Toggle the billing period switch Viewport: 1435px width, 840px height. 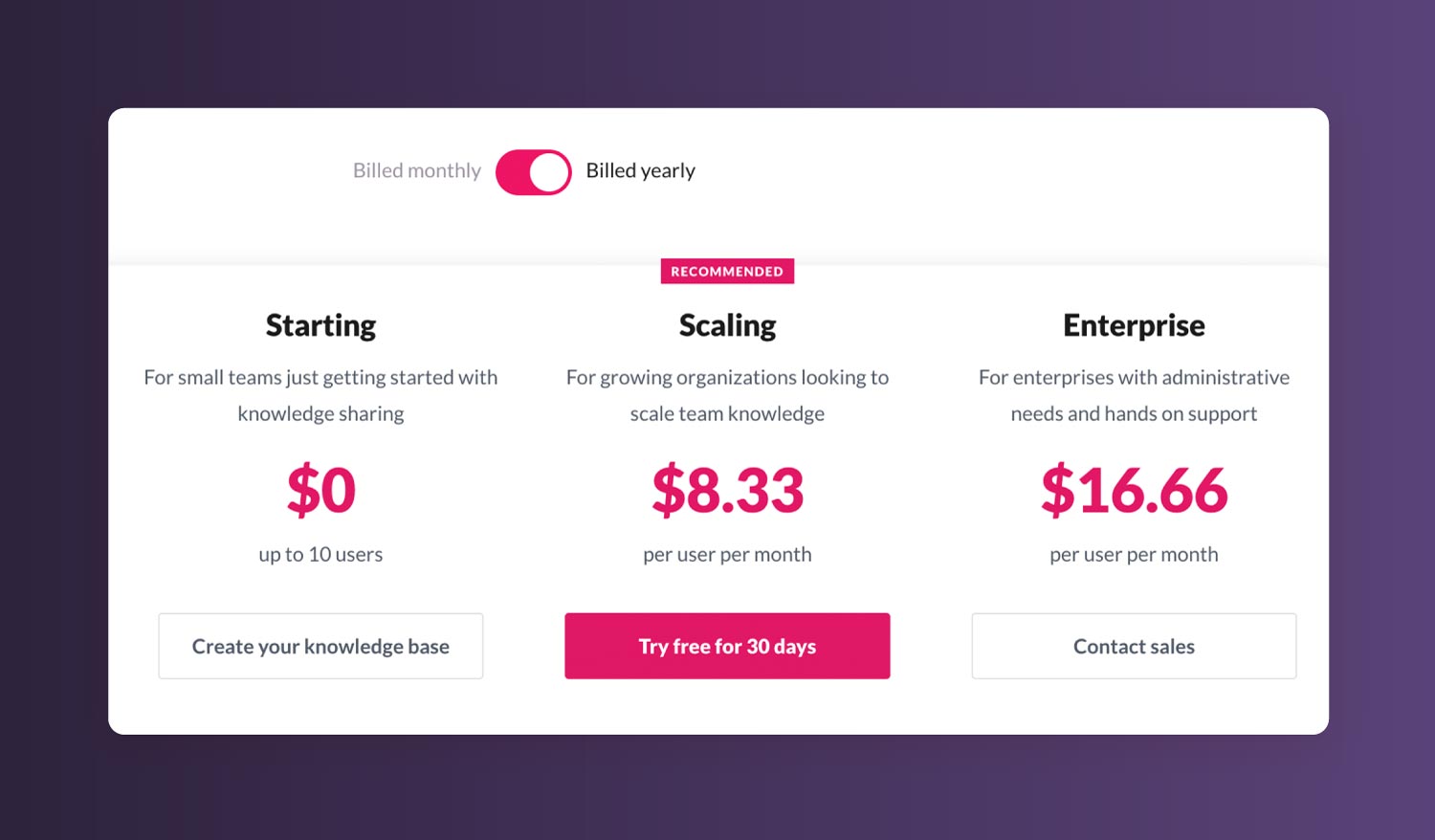click(533, 171)
